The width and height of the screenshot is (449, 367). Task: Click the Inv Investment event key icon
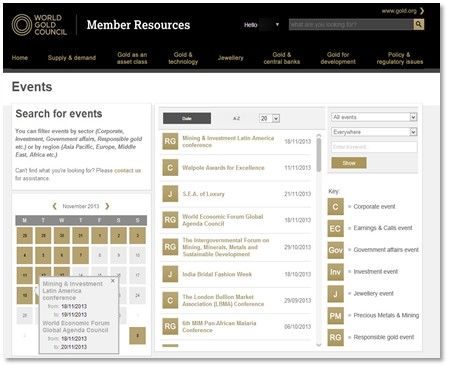pyautogui.click(x=335, y=272)
